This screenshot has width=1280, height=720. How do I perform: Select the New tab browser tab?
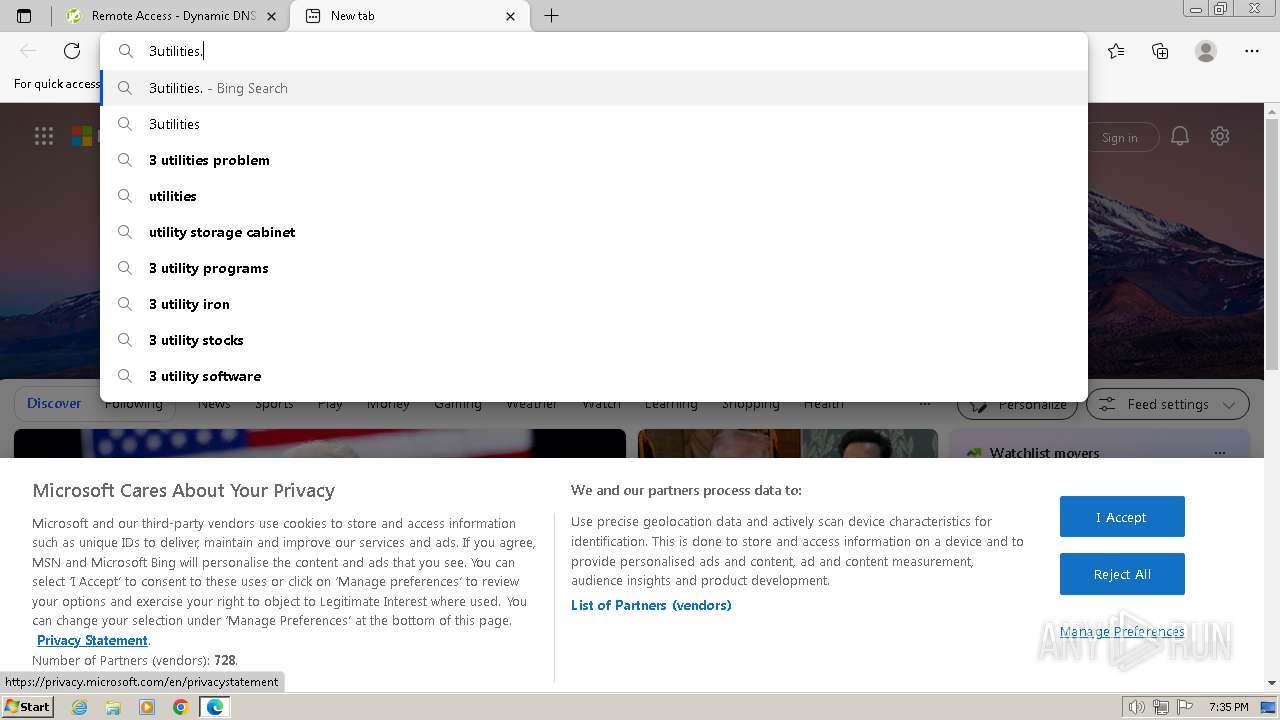410,16
